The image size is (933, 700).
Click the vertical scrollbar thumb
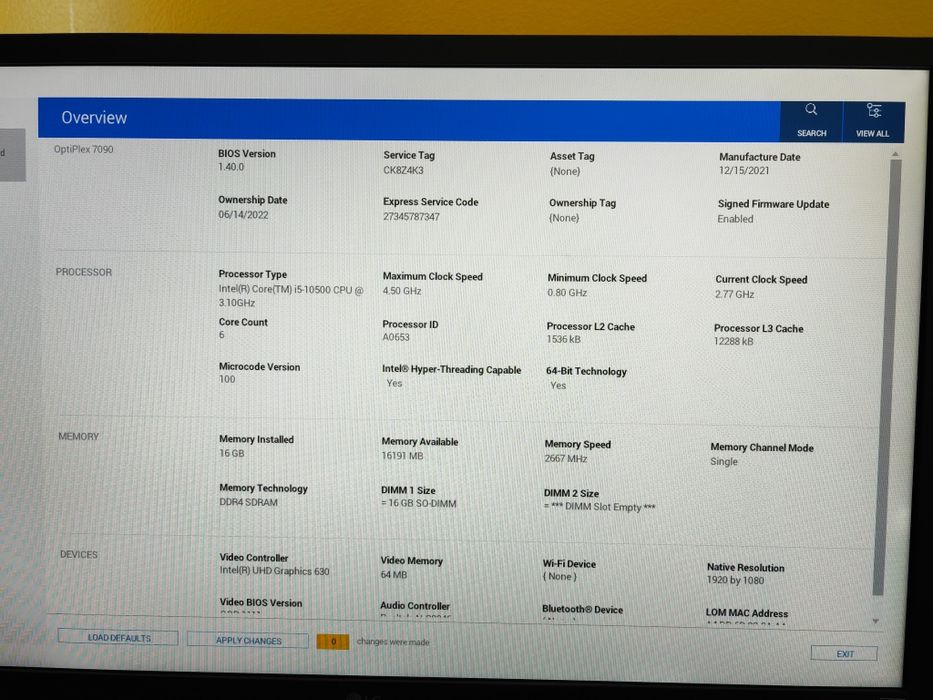pyautogui.click(x=886, y=376)
